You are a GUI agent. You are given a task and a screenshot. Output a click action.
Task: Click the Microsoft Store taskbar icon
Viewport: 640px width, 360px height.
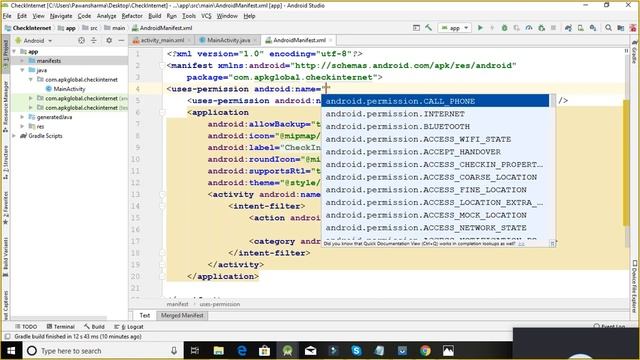(x=264, y=350)
